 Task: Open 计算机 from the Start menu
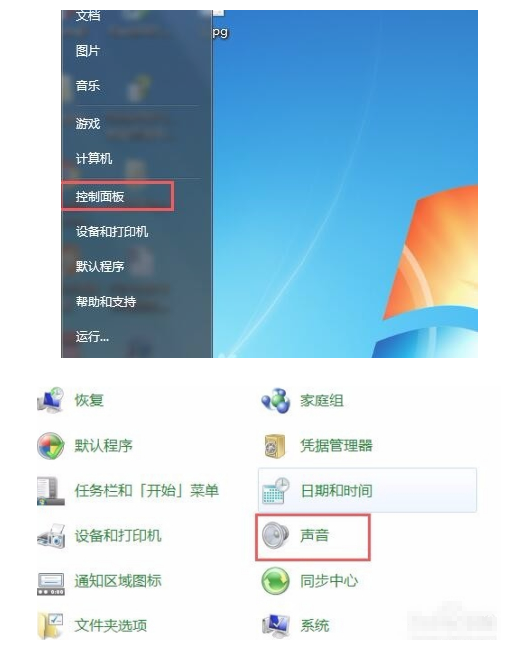click(94, 158)
